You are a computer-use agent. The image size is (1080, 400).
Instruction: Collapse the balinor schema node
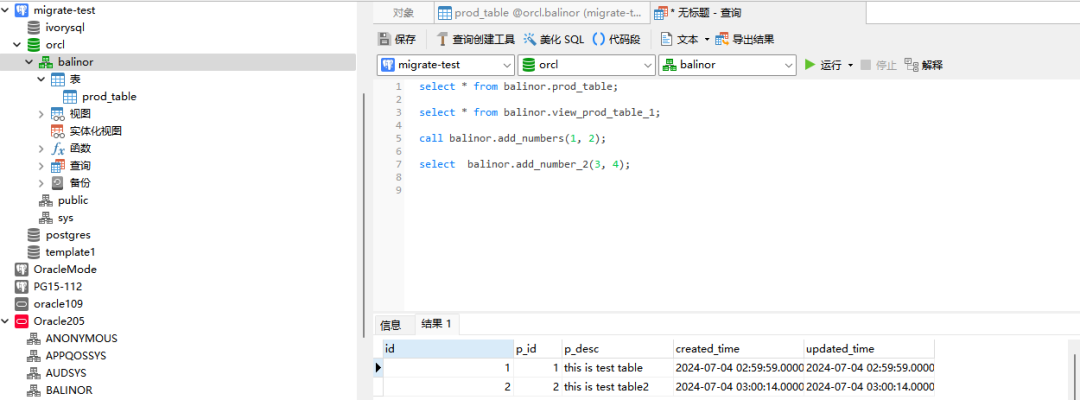click(x=29, y=62)
